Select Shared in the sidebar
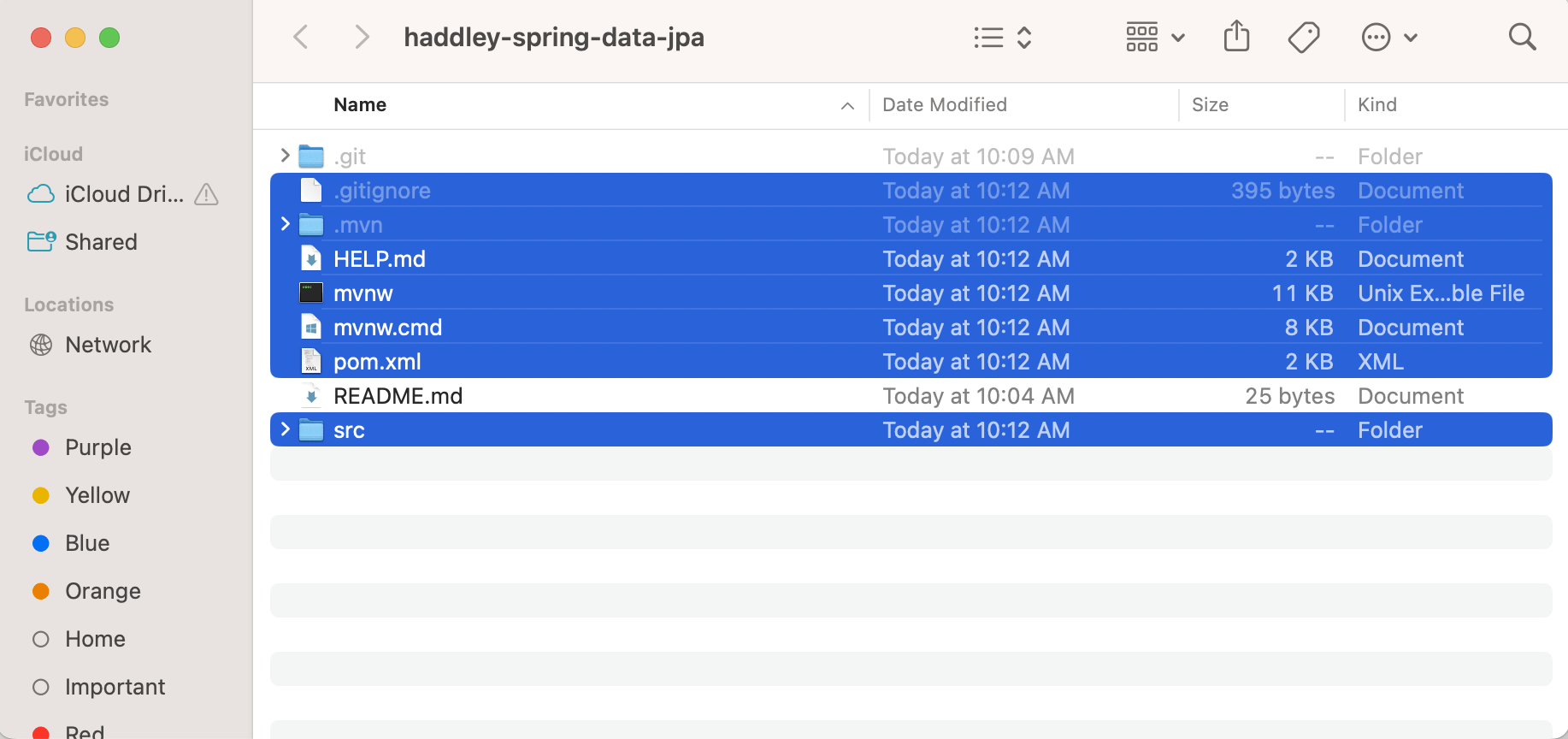This screenshot has width=1568, height=739. coord(101,242)
